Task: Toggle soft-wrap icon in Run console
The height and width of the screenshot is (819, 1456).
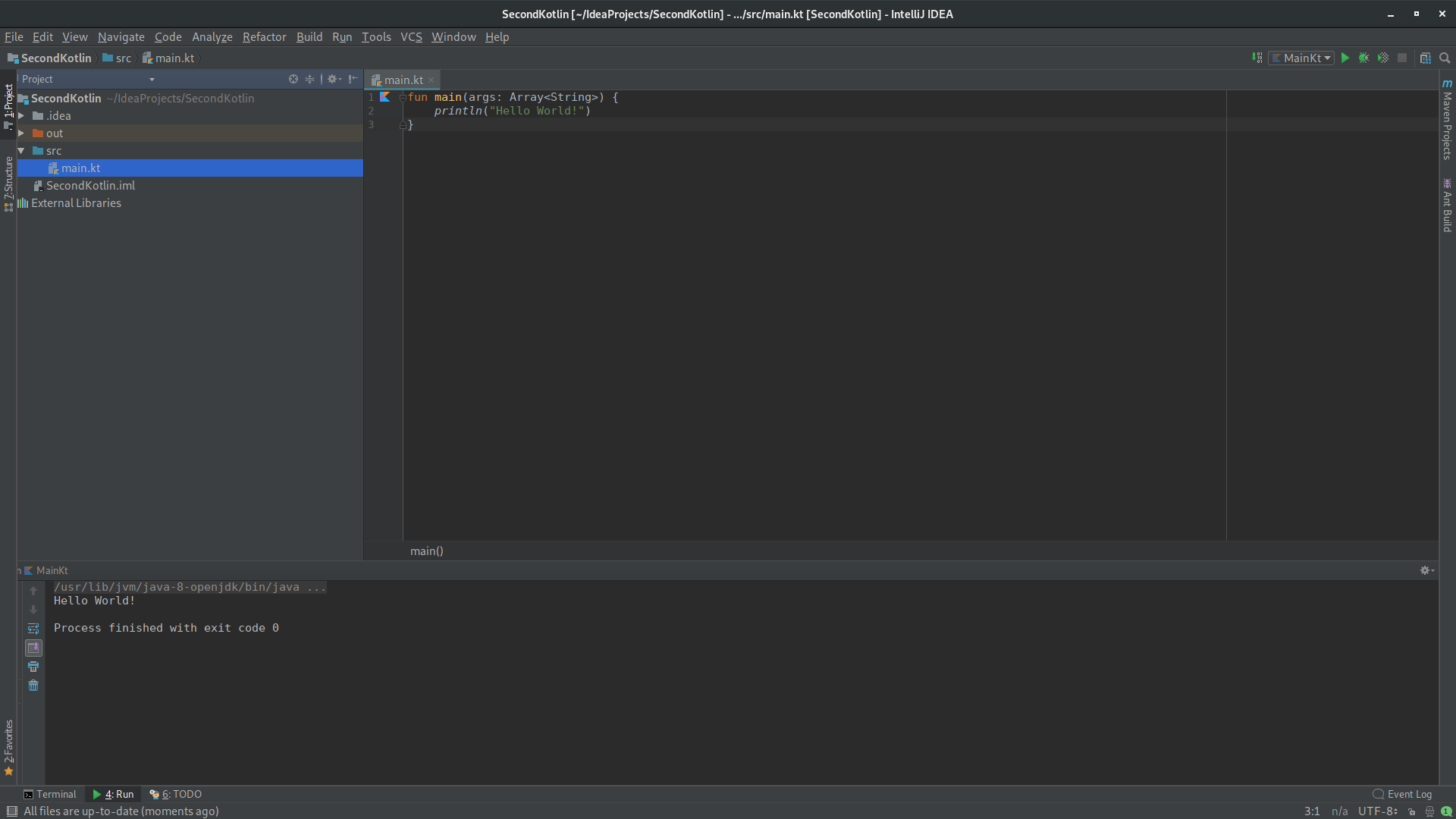Action: tap(33, 629)
